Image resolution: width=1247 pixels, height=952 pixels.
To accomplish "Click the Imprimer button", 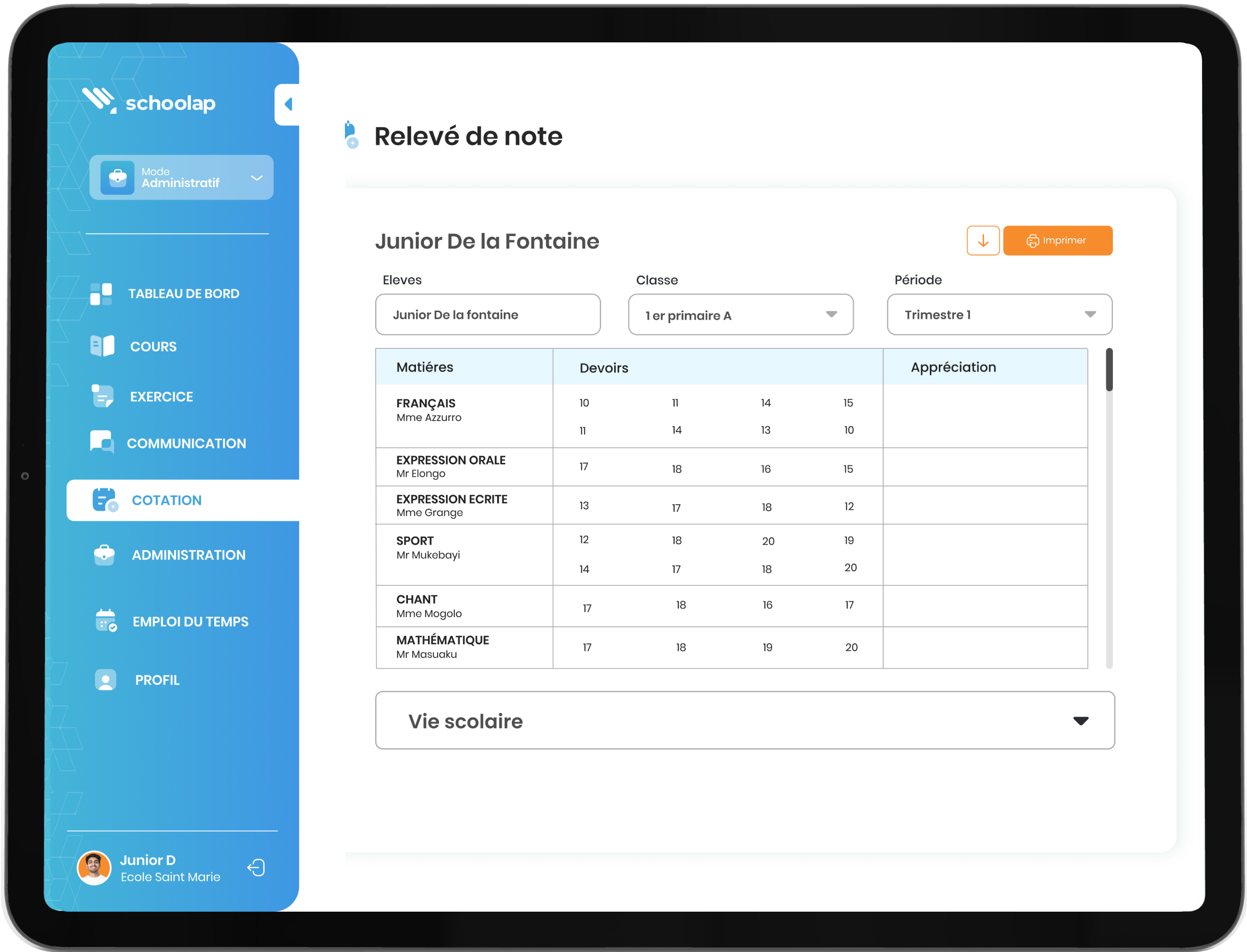I will (x=1057, y=241).
